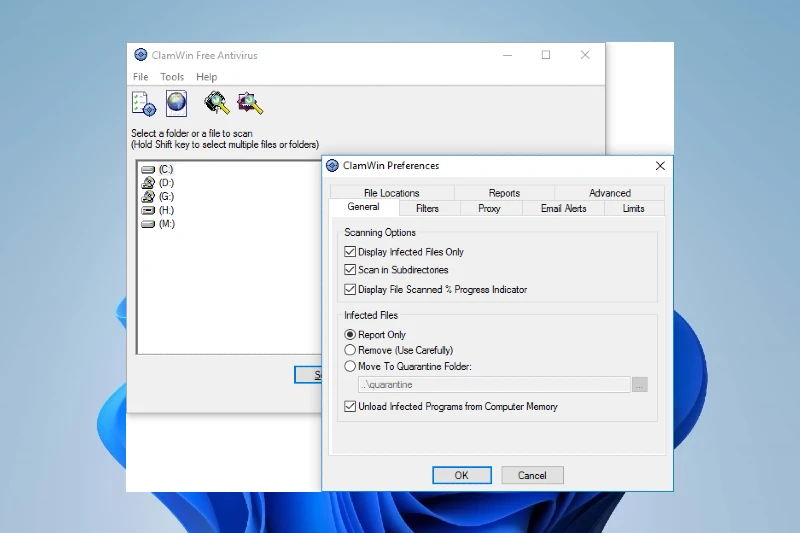The height and width of the screenshot is (533, 800).
Task: Switch to the Reports tab
Action: click(x=504, y=193)
